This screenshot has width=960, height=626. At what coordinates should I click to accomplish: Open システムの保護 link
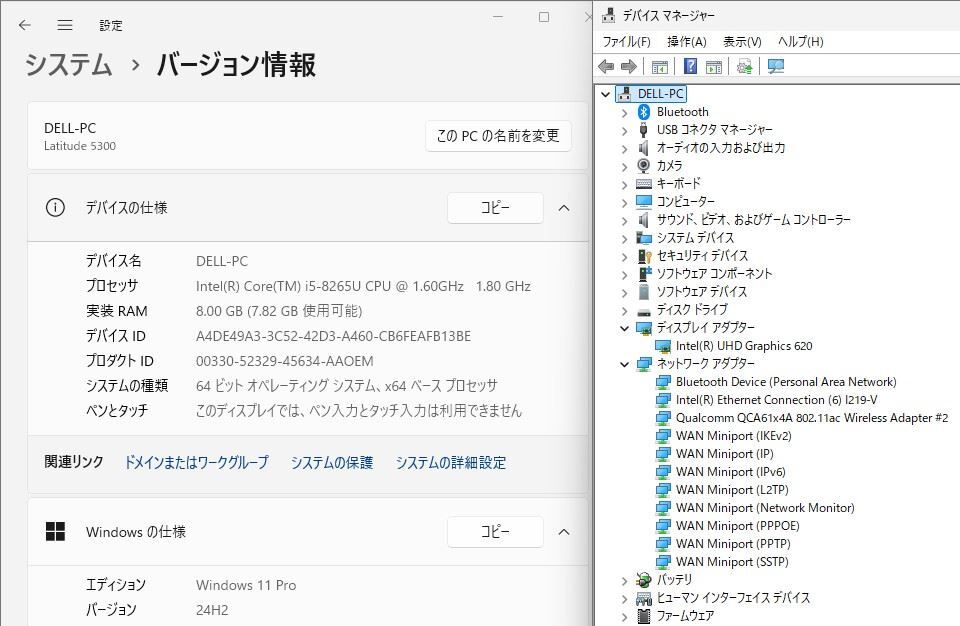(x=332, y=462)
